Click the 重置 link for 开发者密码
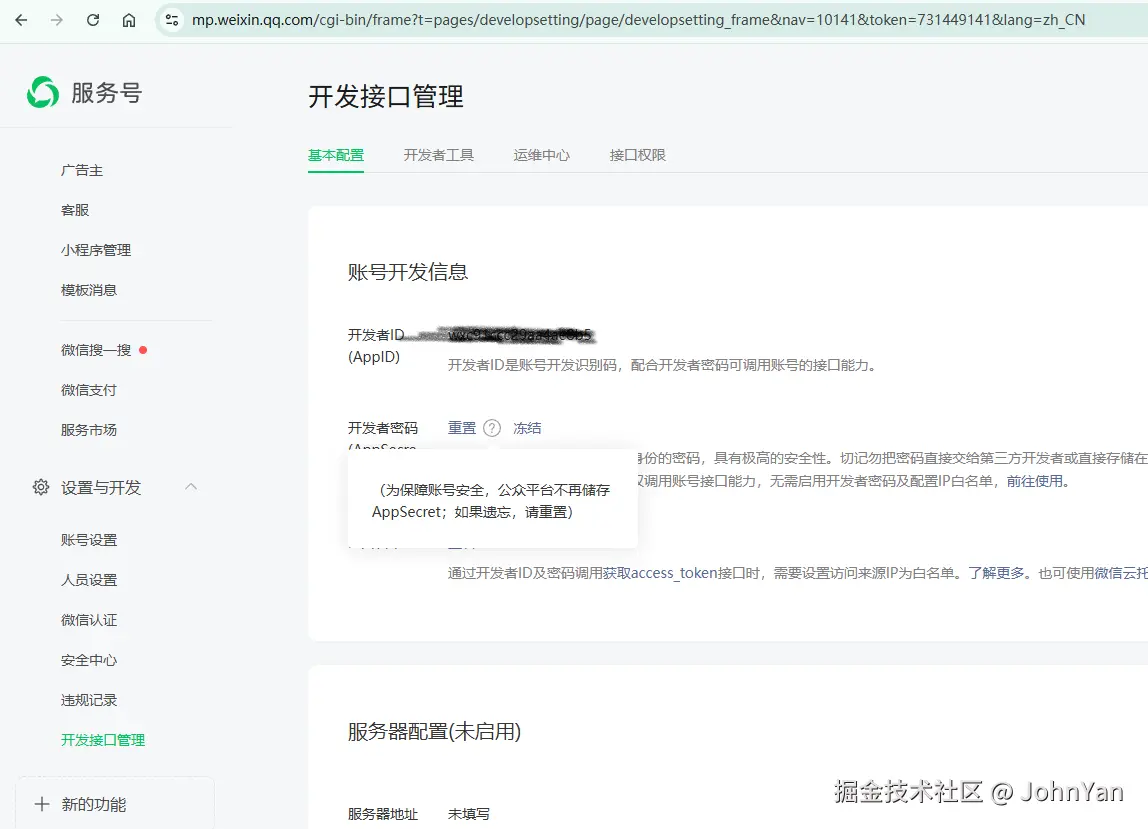The height and width of the screenshot is (829, 1148). 462,428
